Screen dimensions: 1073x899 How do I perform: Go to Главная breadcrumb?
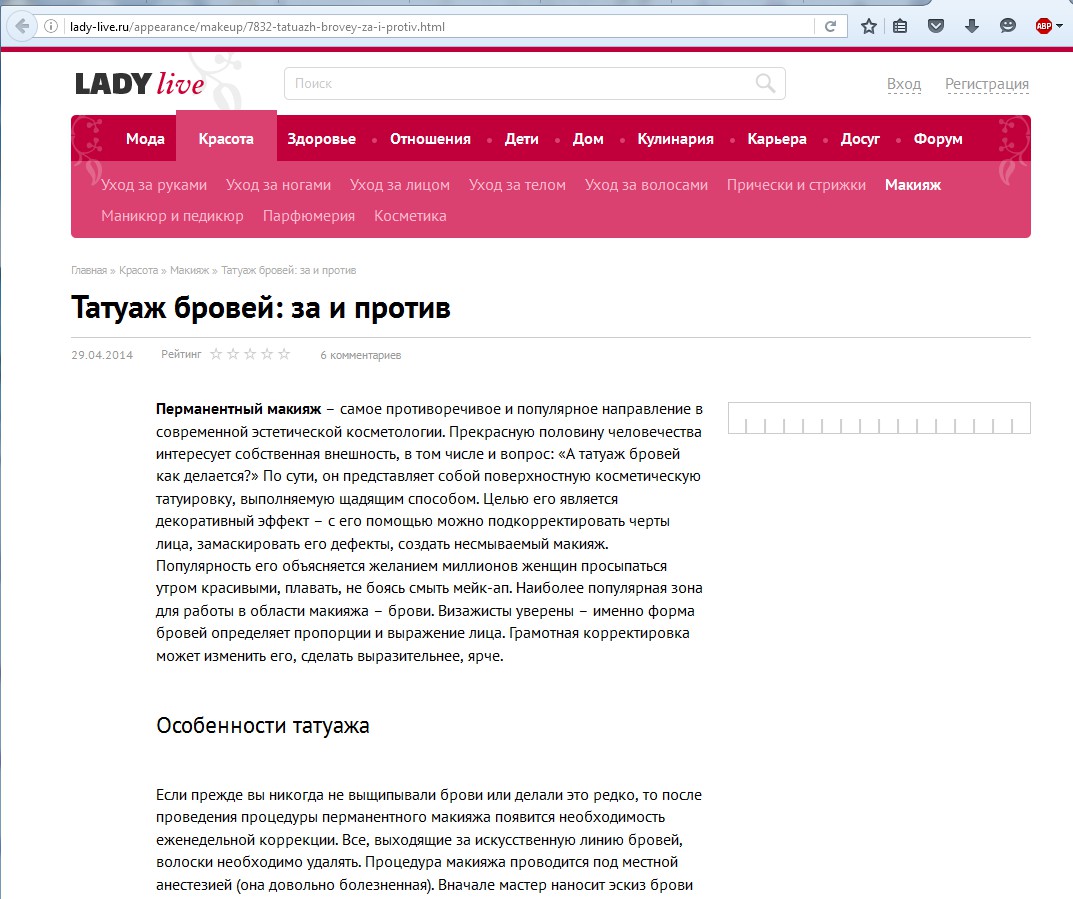click(x=89, y=270)
